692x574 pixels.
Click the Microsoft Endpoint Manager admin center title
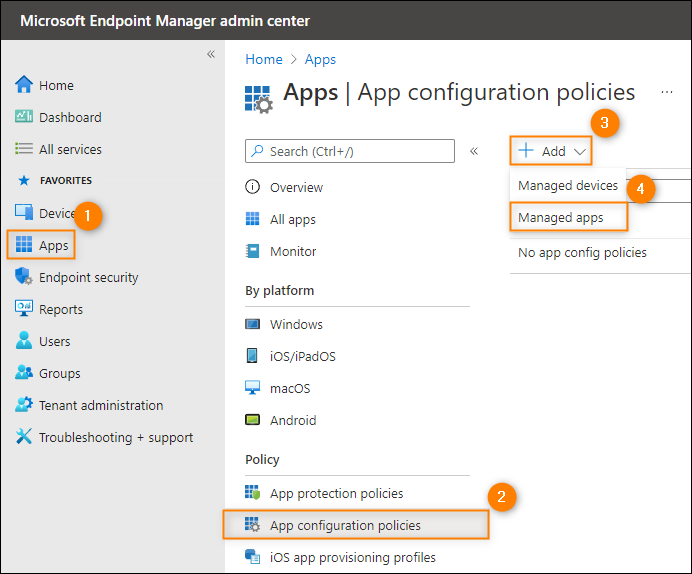tap(165, 21)
